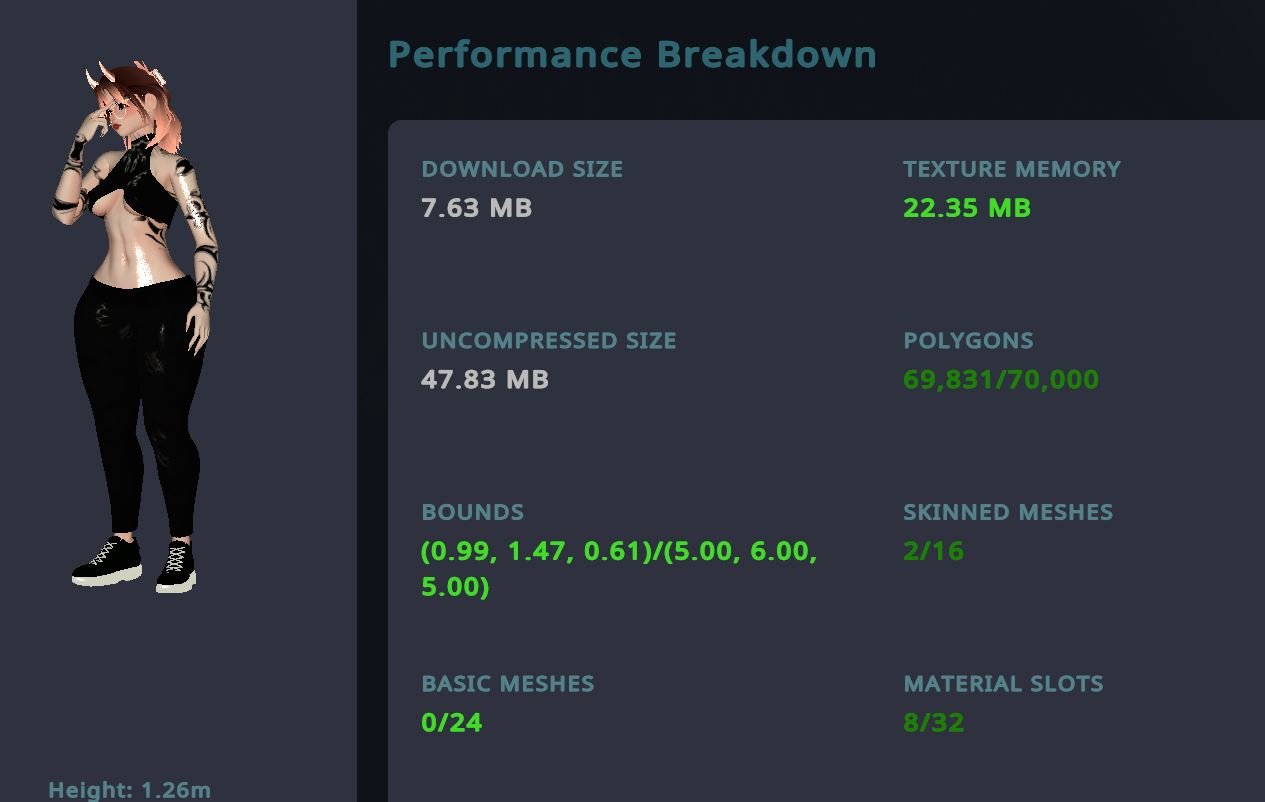Click the 8/32 material slots value
The height and width of the screenshot is (802, 1265).
coord(934,723)
